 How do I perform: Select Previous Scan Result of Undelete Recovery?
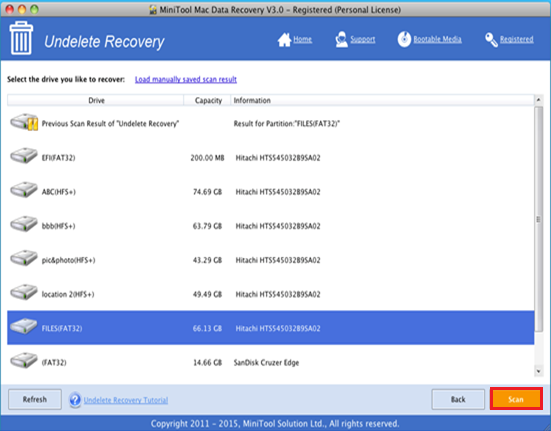pyautogui.click(x=110, y=124)
